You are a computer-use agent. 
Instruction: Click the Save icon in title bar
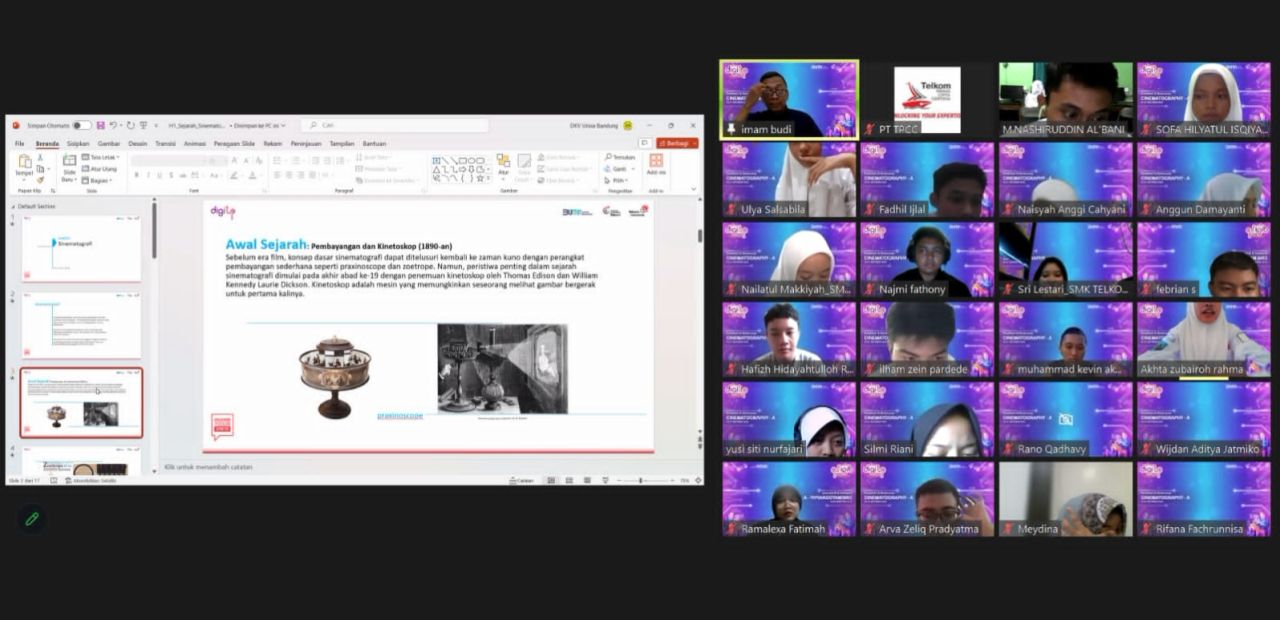click(100, 125)
